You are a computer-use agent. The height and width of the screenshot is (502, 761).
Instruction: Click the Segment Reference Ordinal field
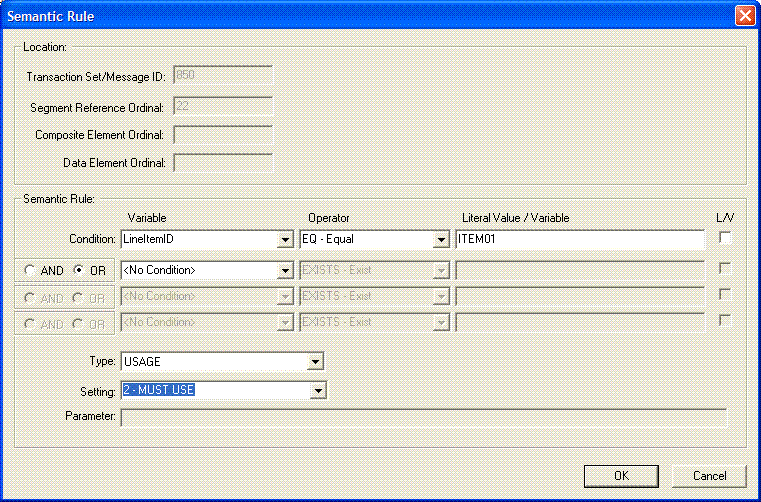[x=223, y=105]
